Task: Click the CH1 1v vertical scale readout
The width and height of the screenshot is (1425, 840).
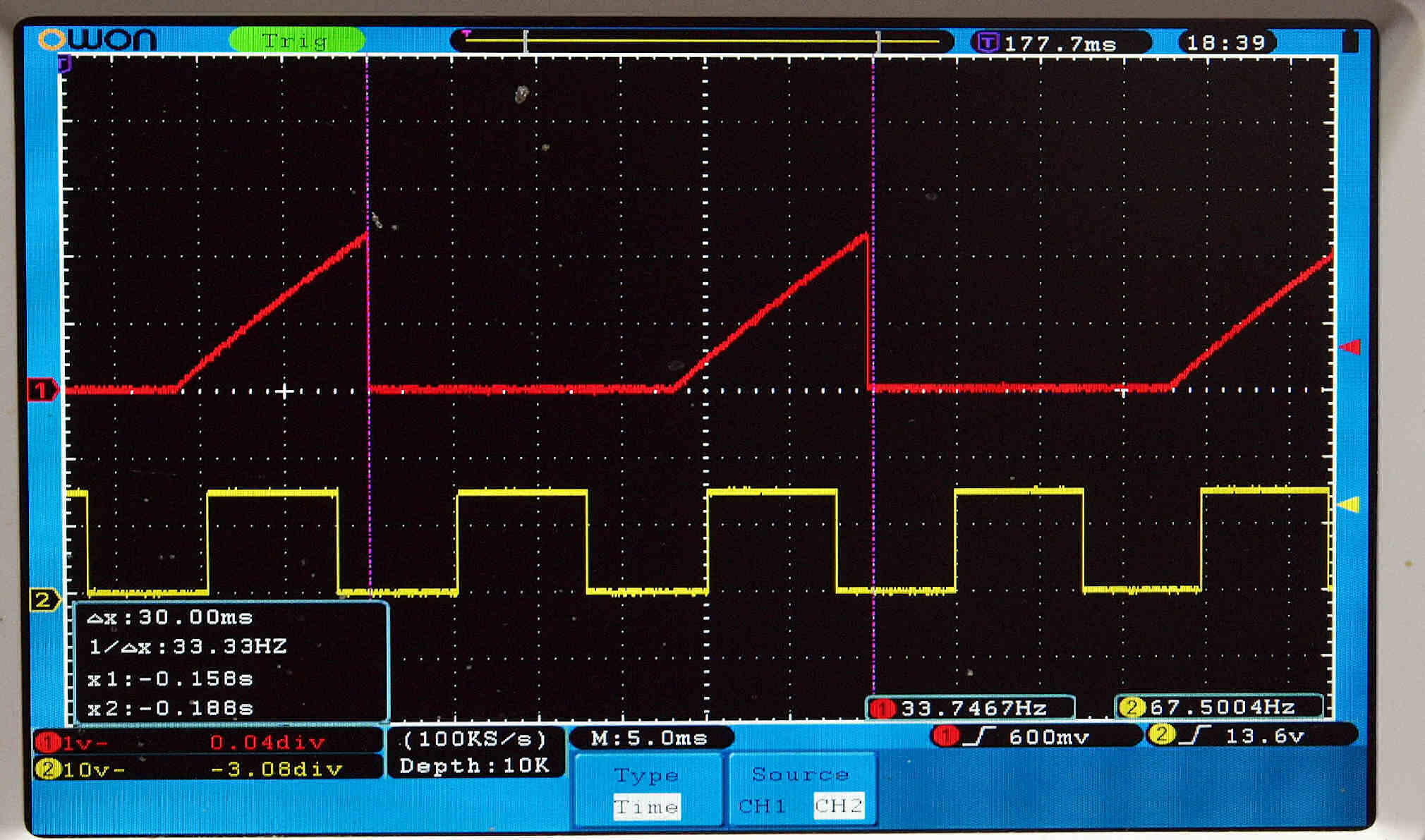Action: [x=85, y=742]
